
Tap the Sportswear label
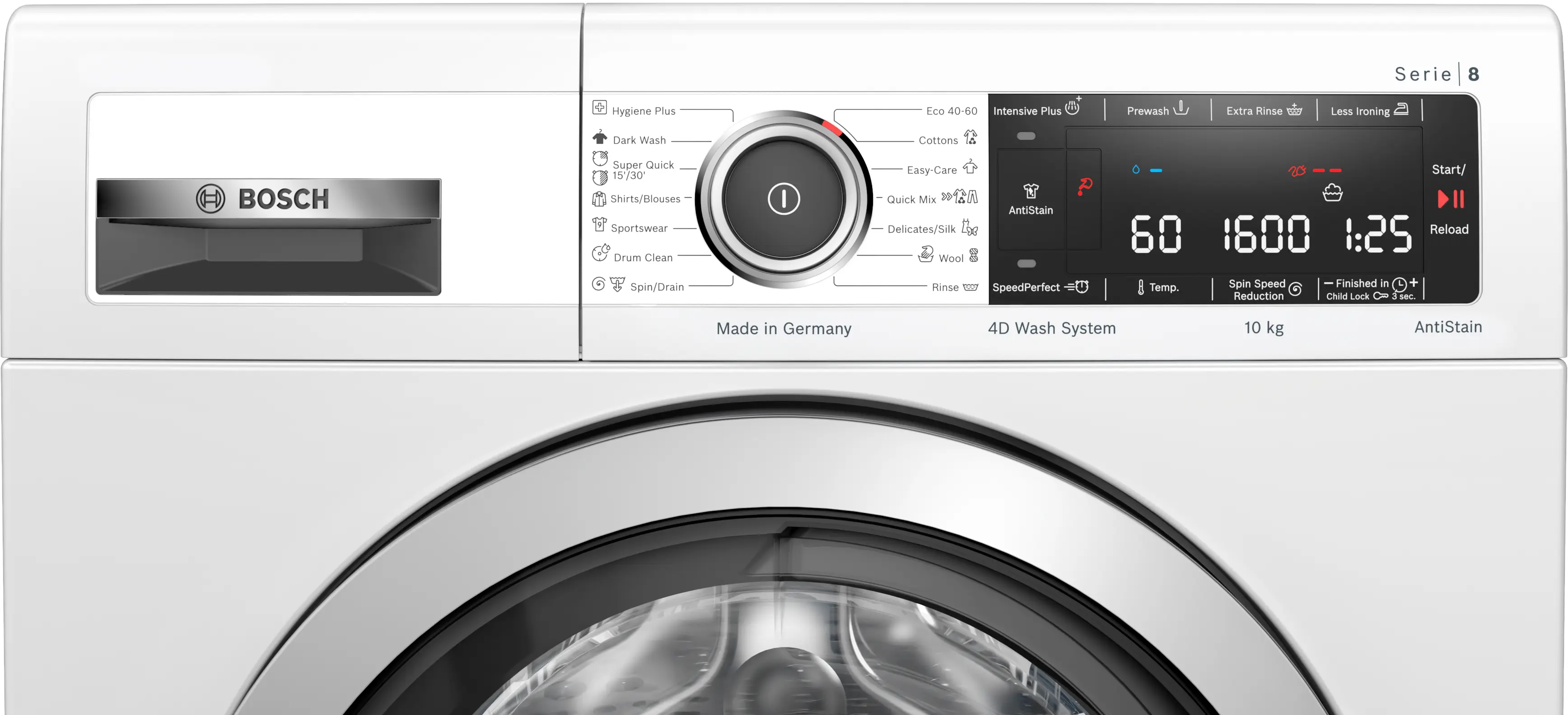click(639, 228)
